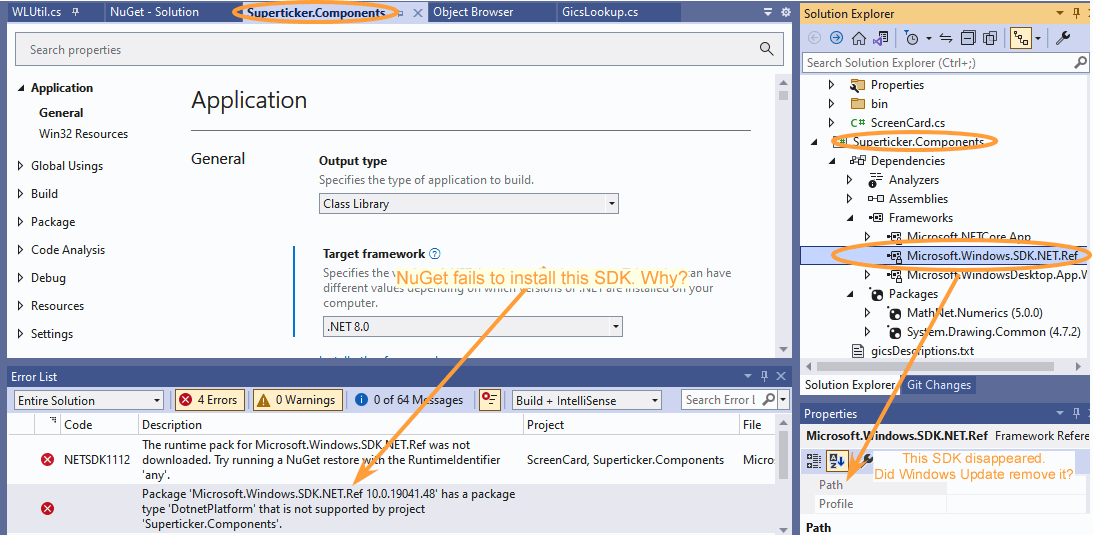Click the document tab overflow arrow icon

click(768, 12)
